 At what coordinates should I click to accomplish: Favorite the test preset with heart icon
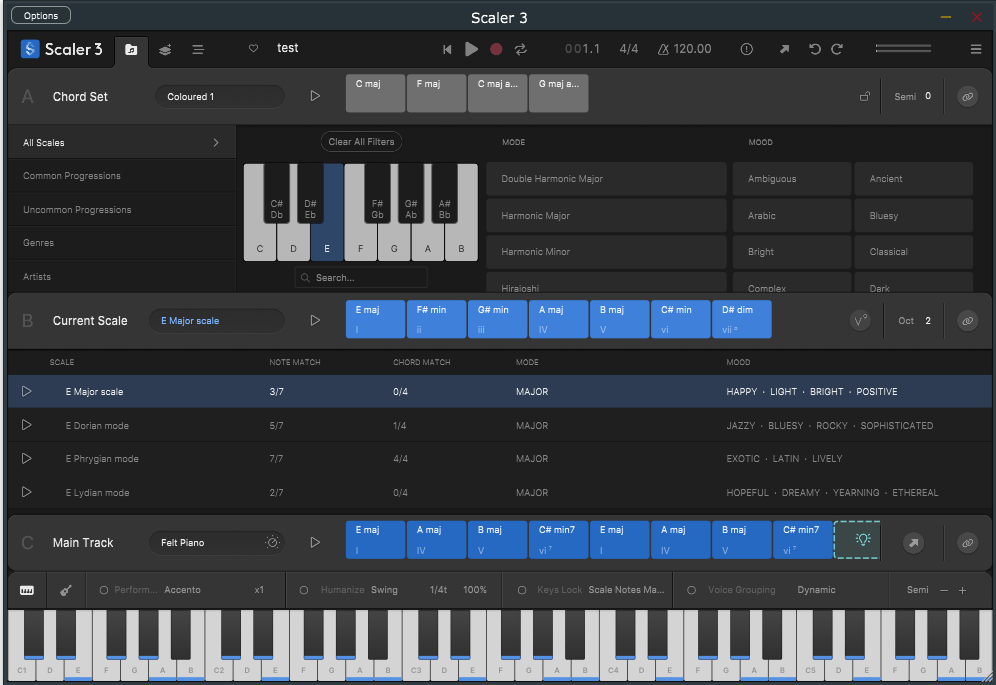(x=253, y=48)
